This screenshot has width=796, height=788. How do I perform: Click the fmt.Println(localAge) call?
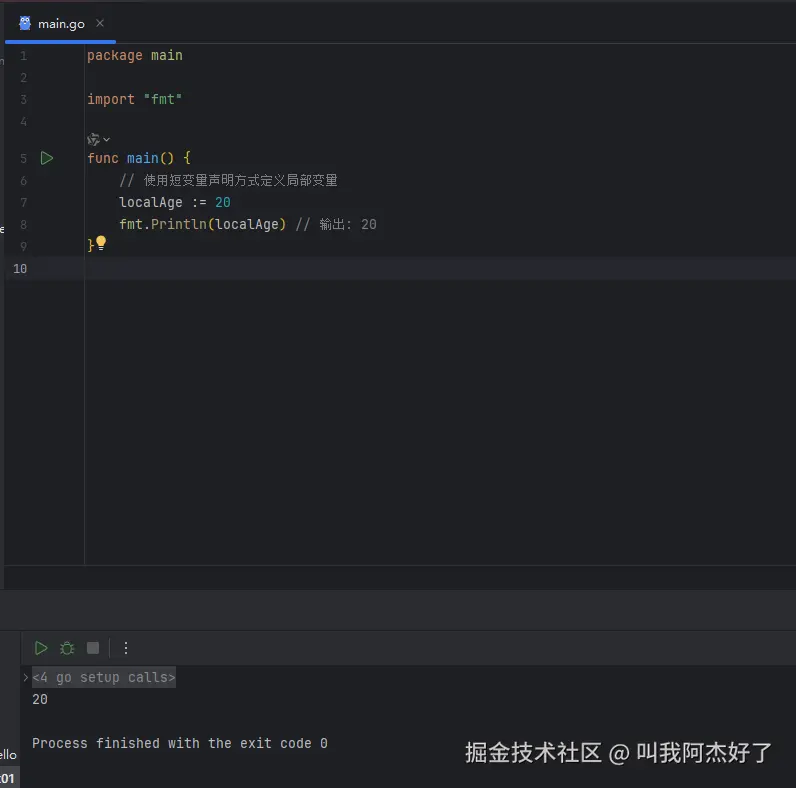click(x=203, y=224)
